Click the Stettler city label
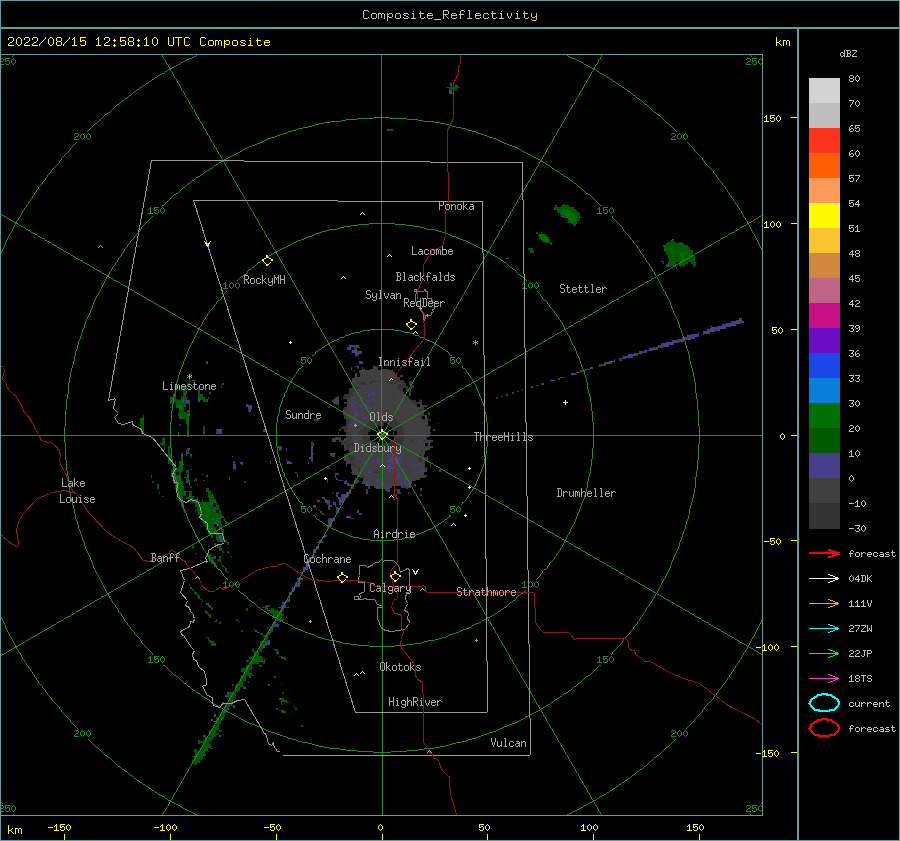Image resolution: width=900 pixels, height=841 pixels. 583,289
